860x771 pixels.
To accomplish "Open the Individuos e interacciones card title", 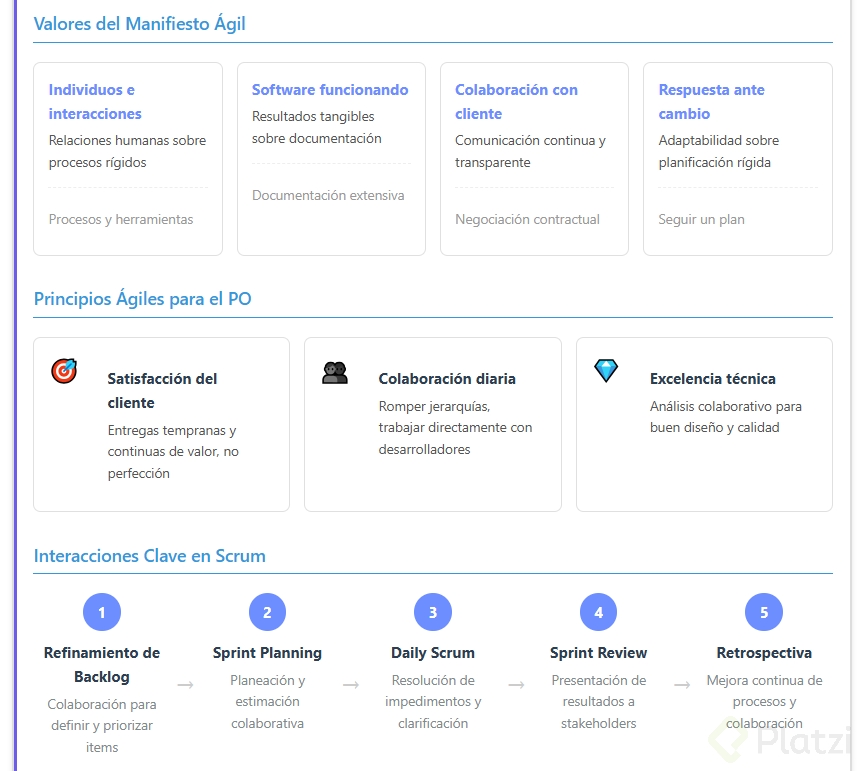I will click(95, 101).
